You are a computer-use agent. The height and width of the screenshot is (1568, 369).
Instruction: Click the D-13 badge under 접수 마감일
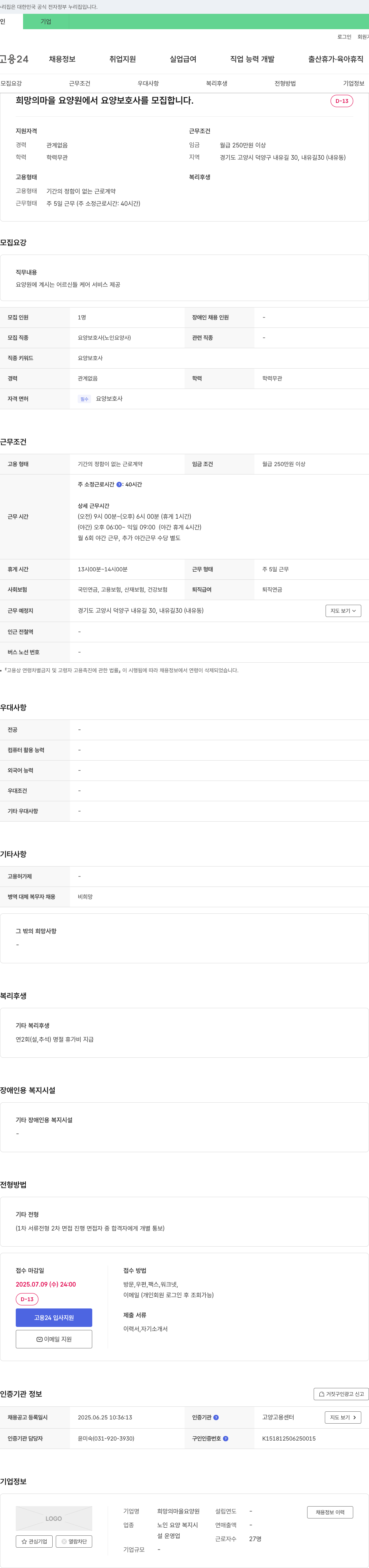coord(27,1299)
